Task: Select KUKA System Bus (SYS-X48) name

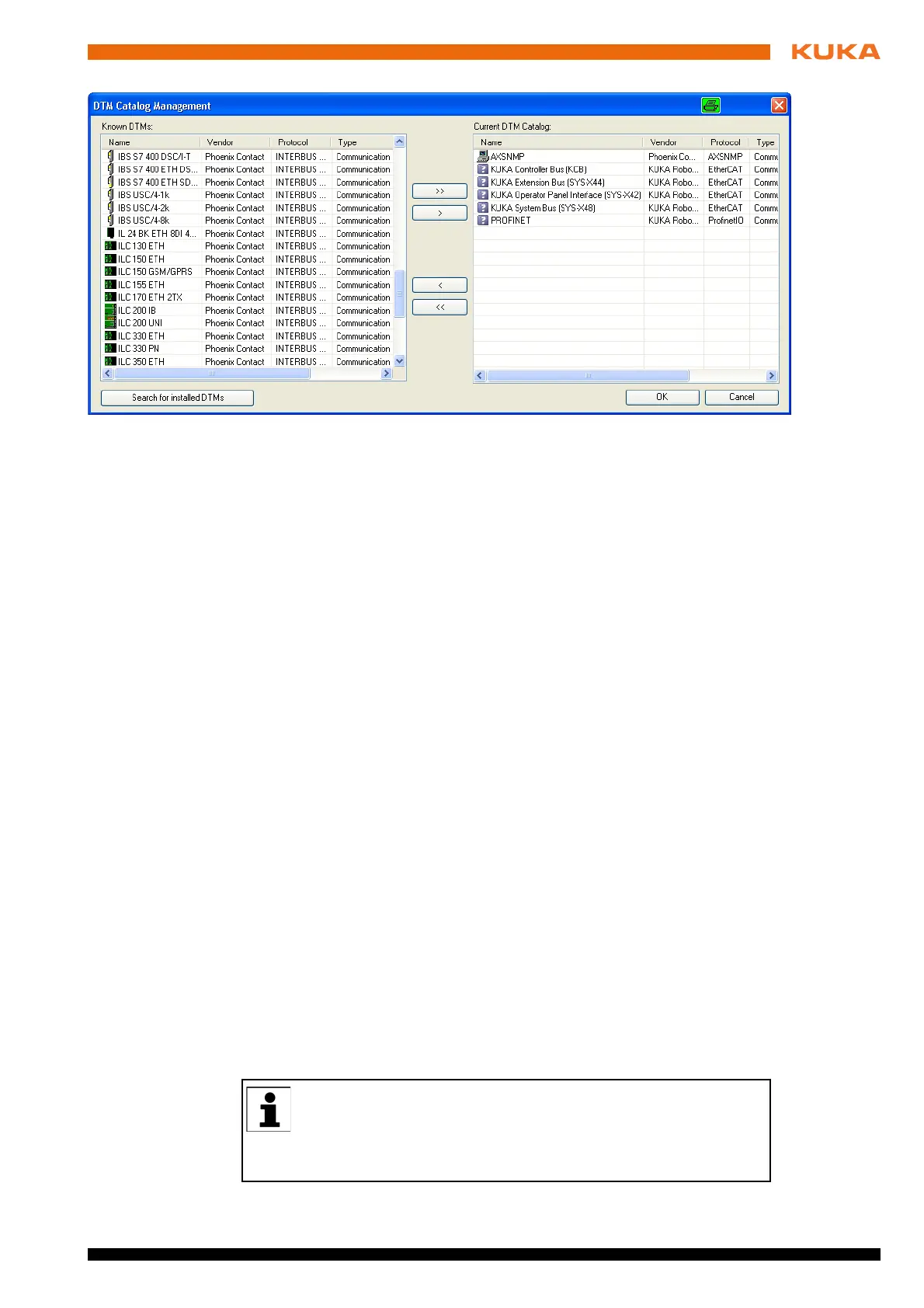Action: 543,208
